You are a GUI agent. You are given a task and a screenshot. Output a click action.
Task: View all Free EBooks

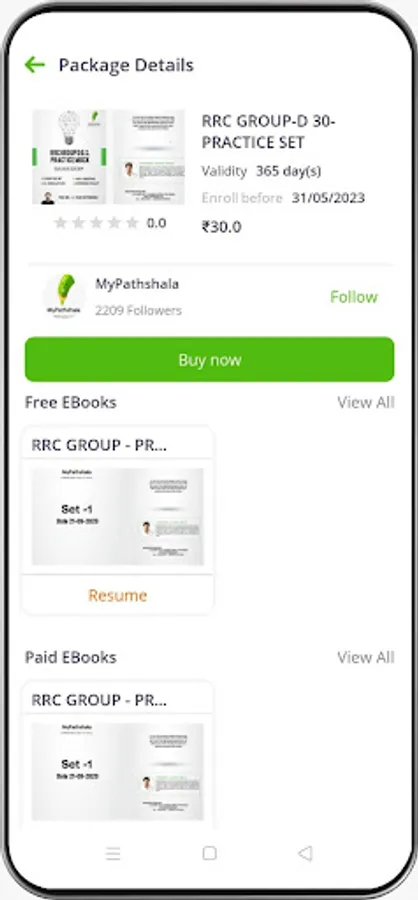366,402
